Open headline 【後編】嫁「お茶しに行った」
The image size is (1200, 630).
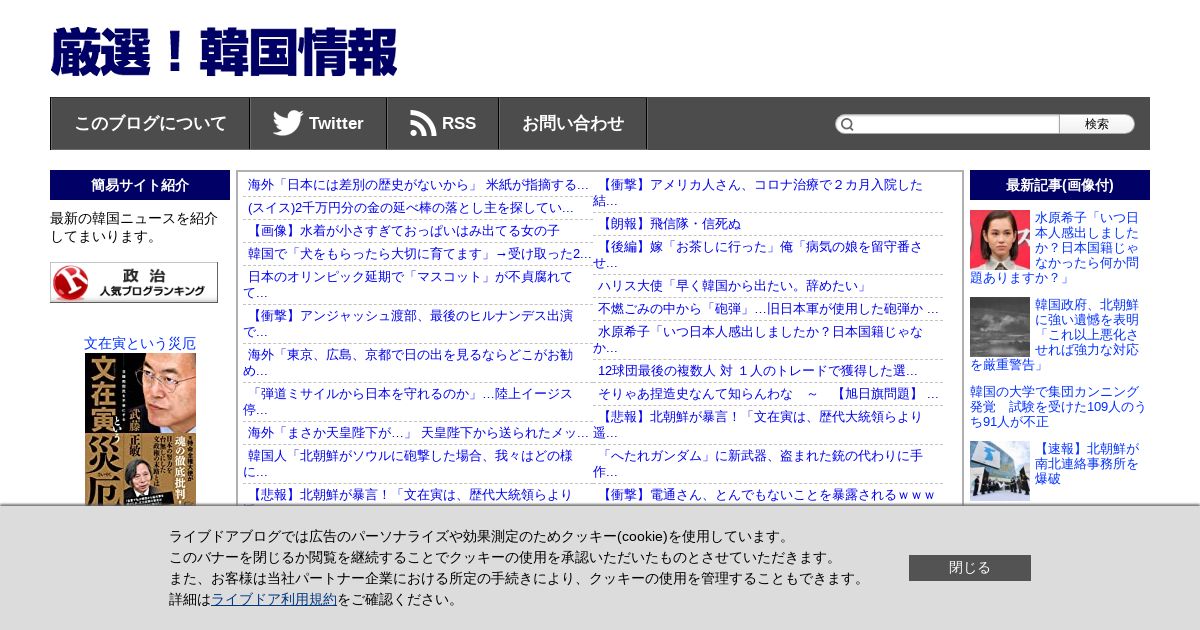[x=758, y=255]
